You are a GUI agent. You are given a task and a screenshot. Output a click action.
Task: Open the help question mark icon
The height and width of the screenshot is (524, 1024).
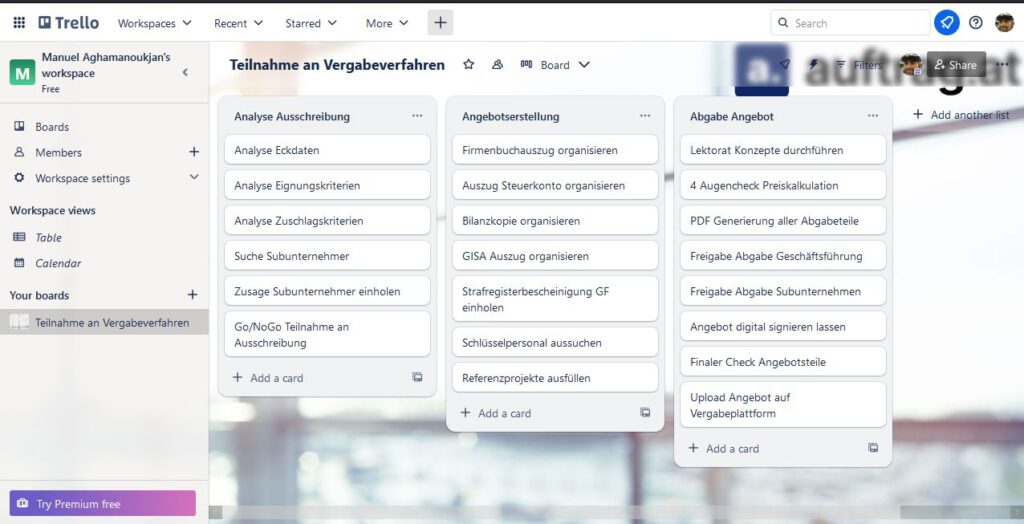pos(976,23)
